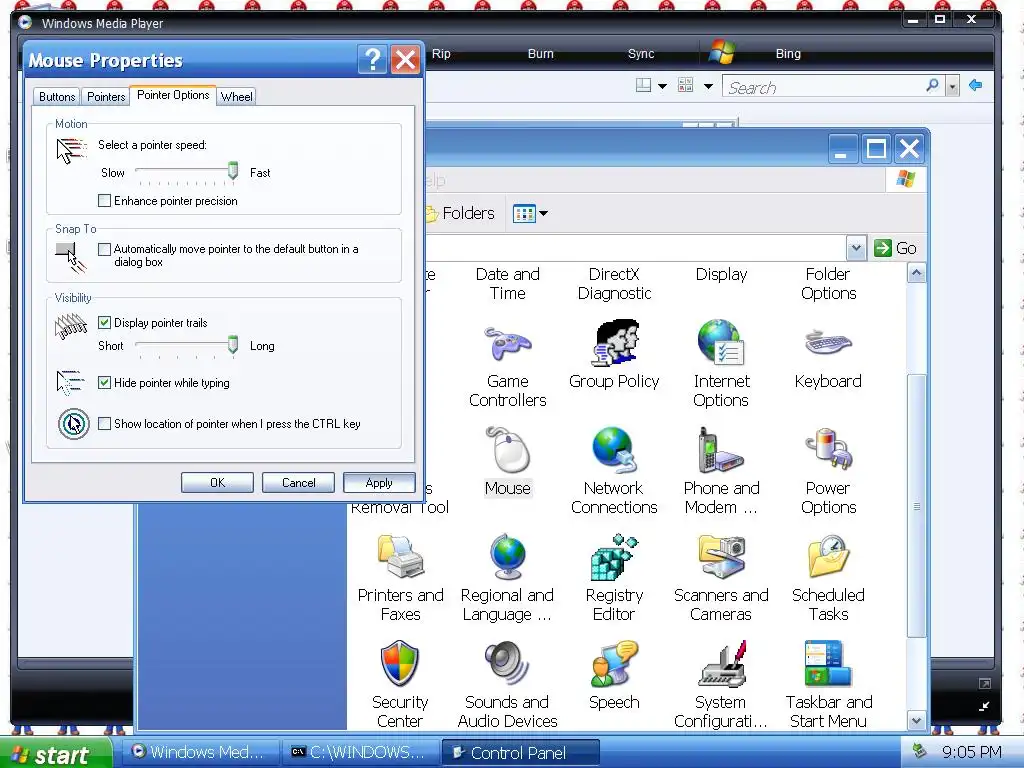Open Sounds and Audio Devices icon
1024x768 pixels.
[x=507, y=664]
